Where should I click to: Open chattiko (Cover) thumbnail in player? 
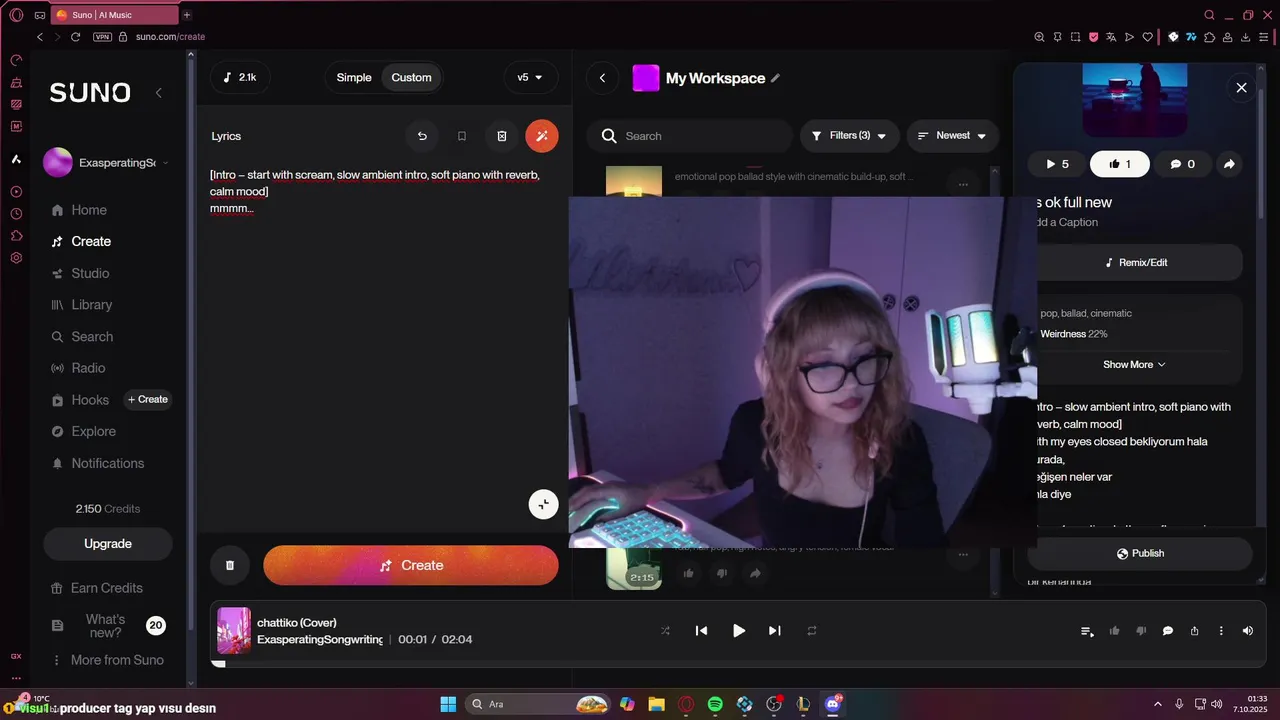234,631
